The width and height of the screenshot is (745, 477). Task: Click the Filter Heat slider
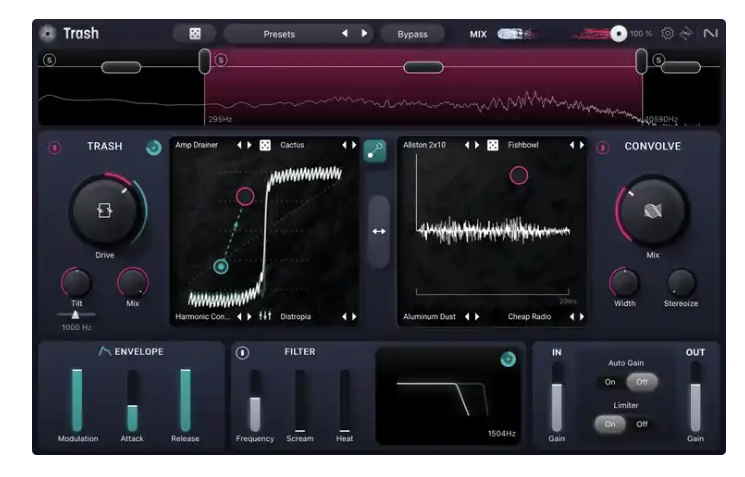point(344,400)
